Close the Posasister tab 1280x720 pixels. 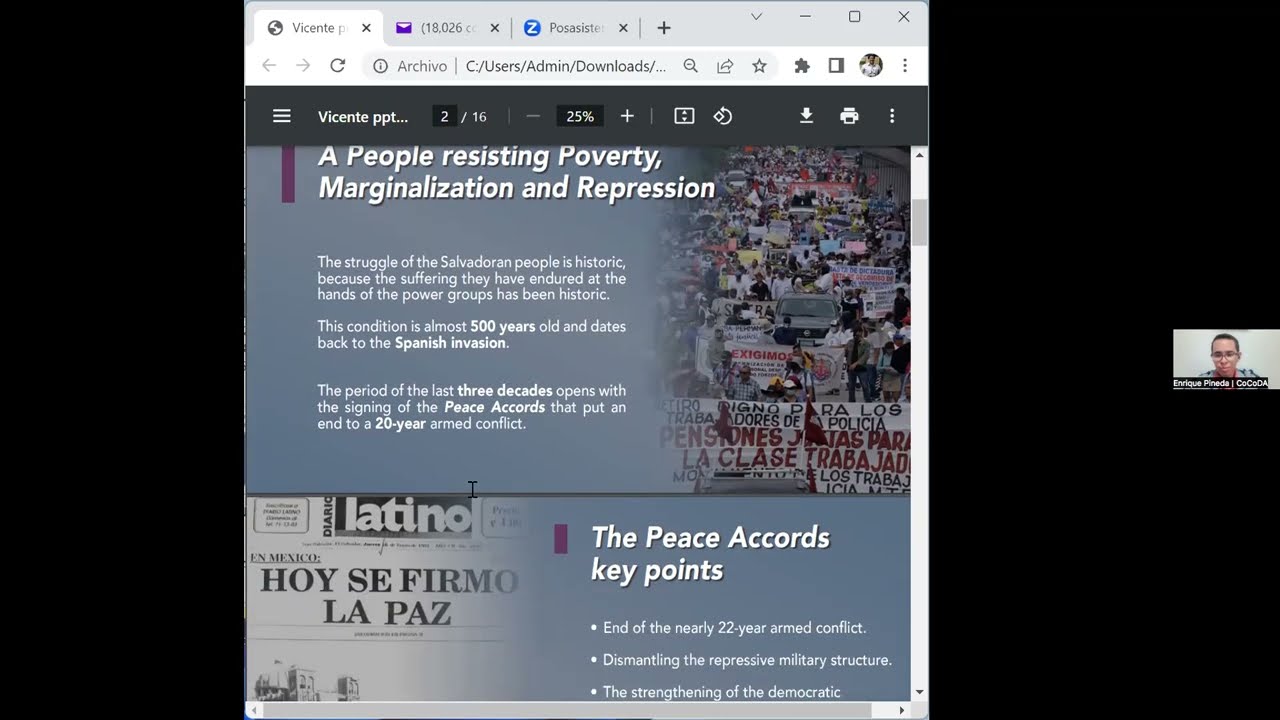tap(623, 28)
